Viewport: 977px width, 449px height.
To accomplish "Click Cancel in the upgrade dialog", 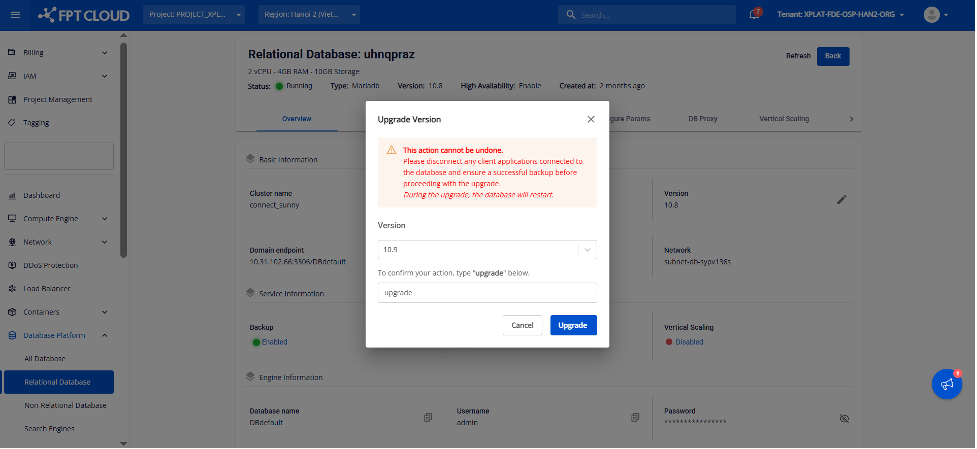I will (522, 325).
